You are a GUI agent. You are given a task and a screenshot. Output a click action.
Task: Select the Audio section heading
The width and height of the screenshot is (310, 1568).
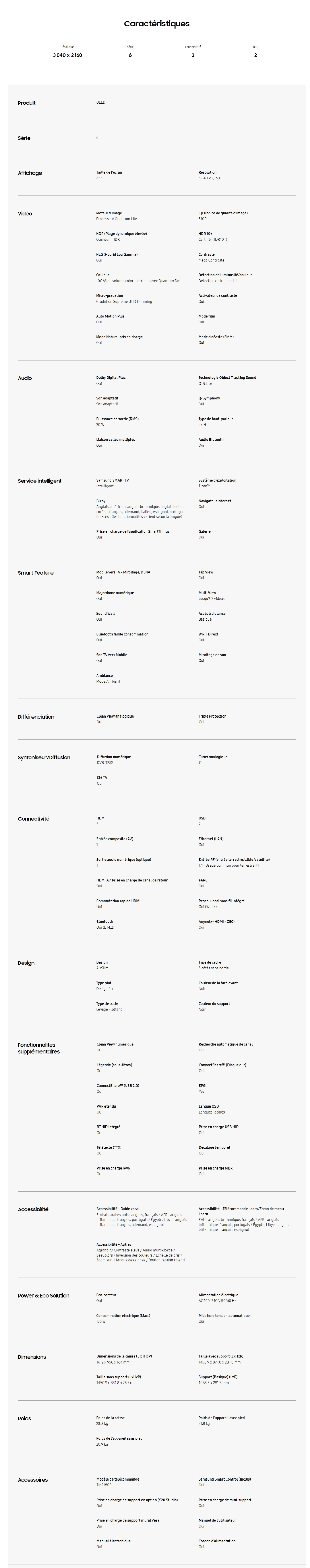[x=25, y=378]
